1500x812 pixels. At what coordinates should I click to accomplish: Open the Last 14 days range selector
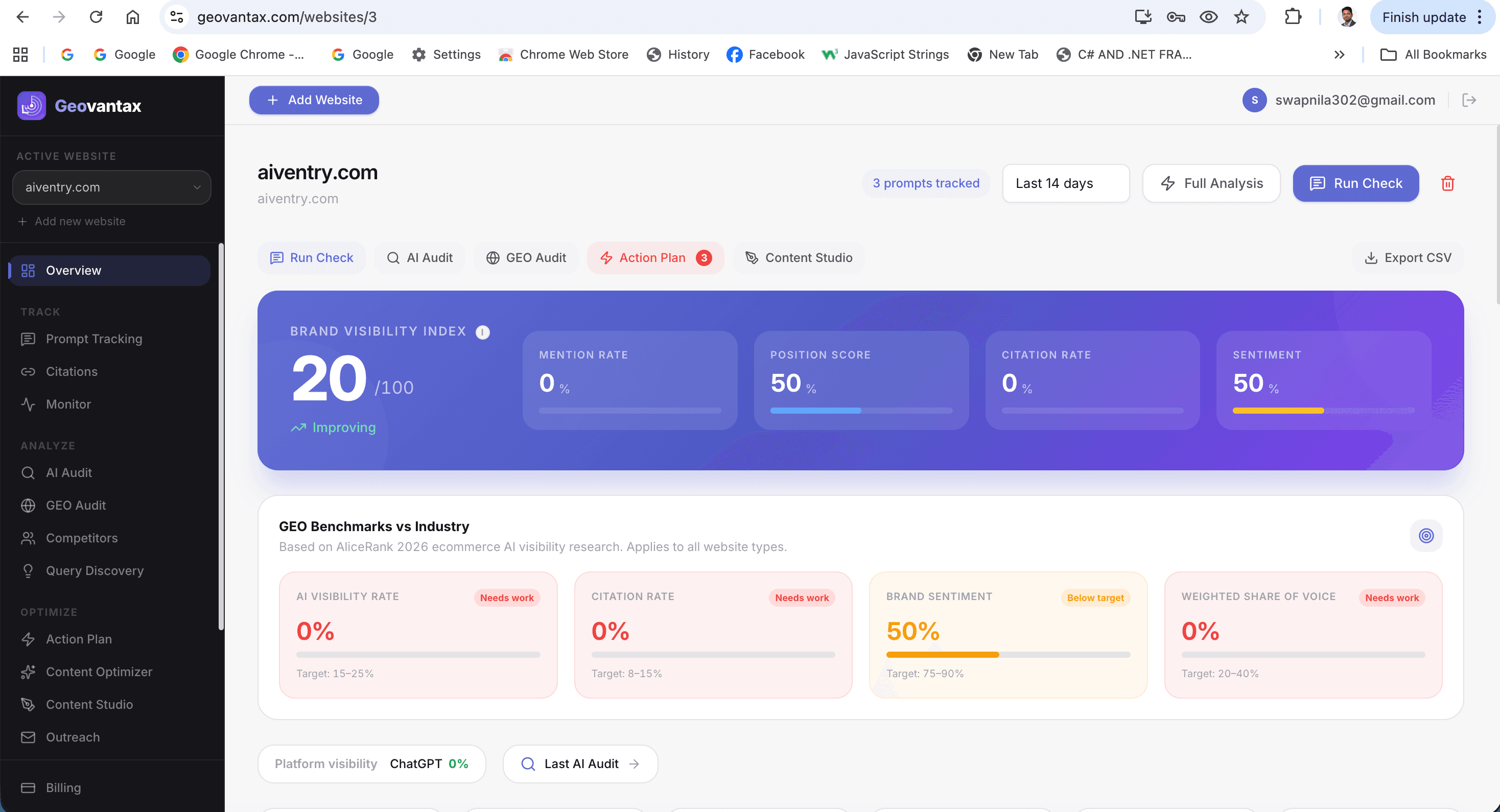(1065, 183)
